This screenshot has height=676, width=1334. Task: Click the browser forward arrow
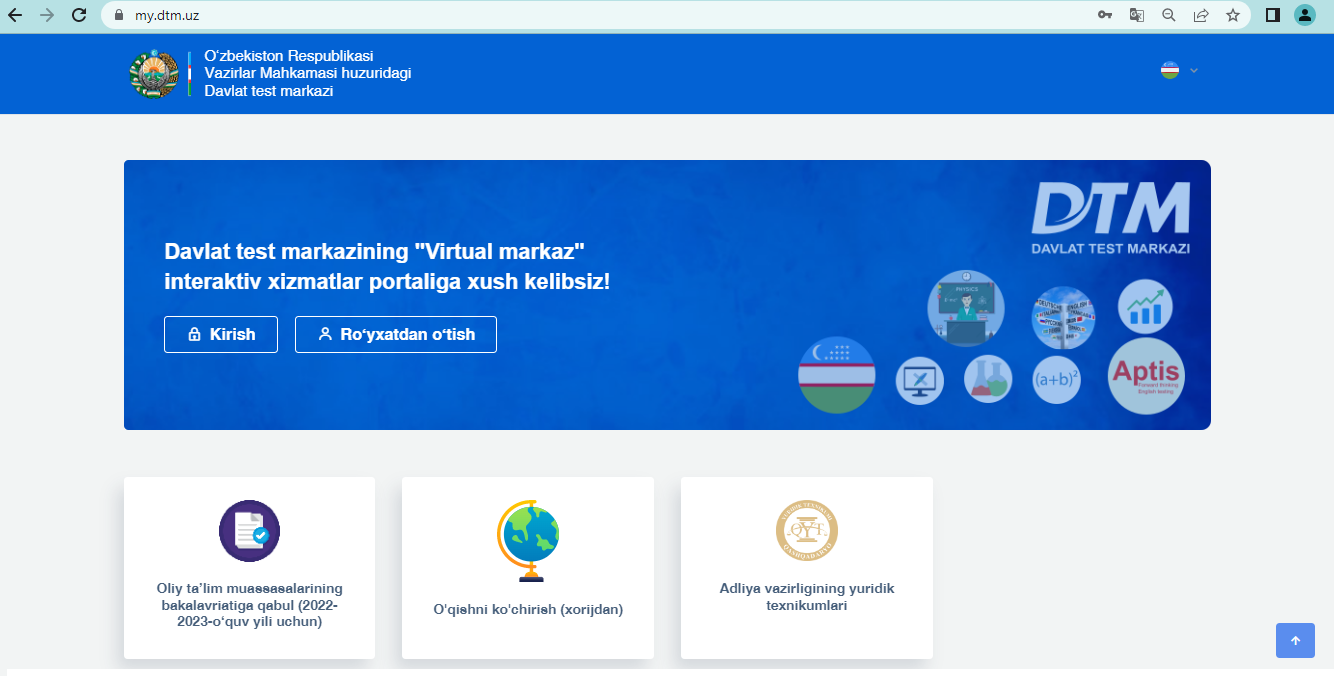tap(47, 15)
